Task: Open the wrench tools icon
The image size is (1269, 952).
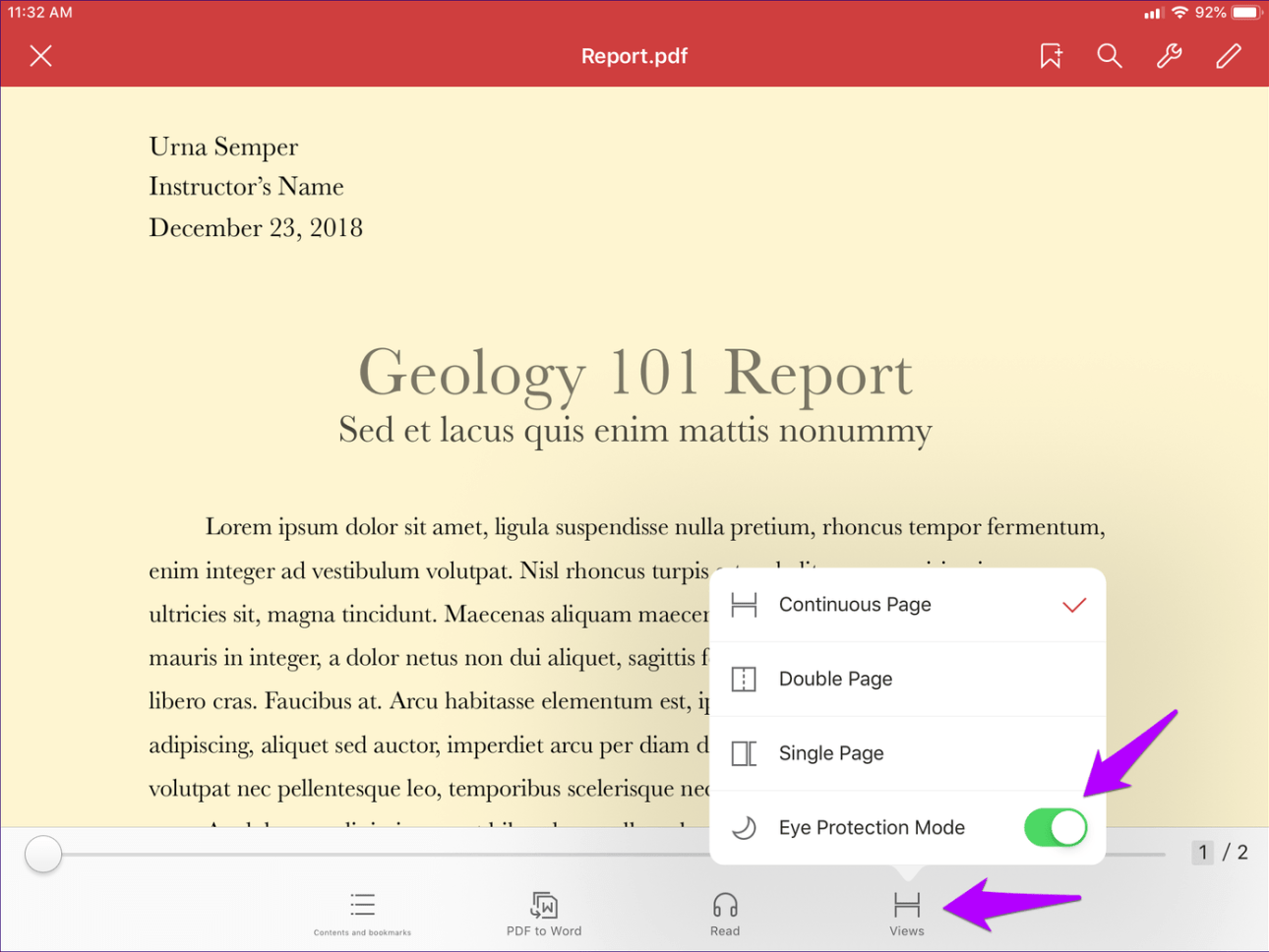Action: coord(1169,56)
